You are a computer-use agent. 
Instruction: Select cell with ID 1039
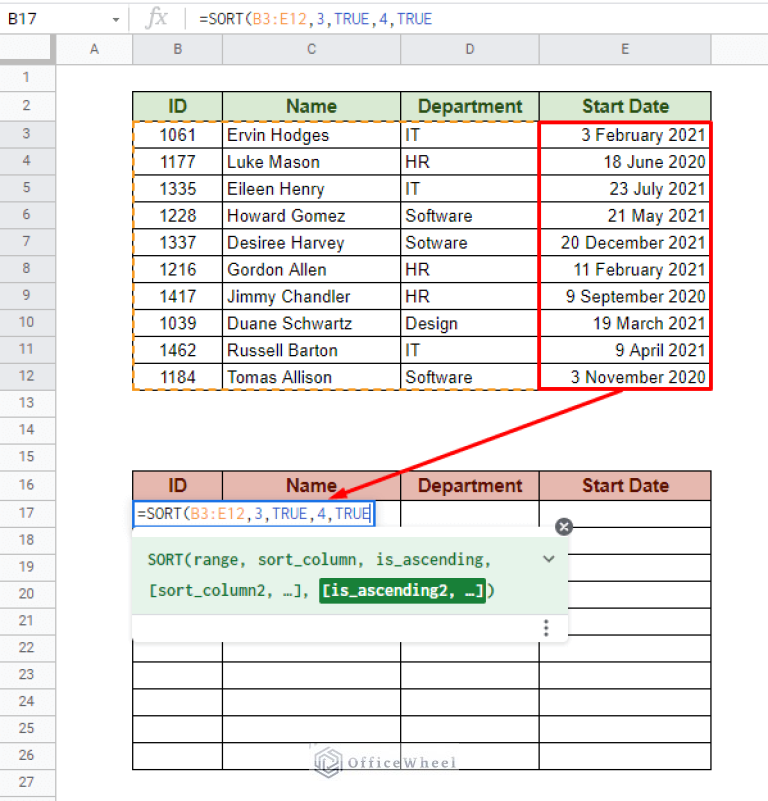pyautogui.click(x=177, y=323)
